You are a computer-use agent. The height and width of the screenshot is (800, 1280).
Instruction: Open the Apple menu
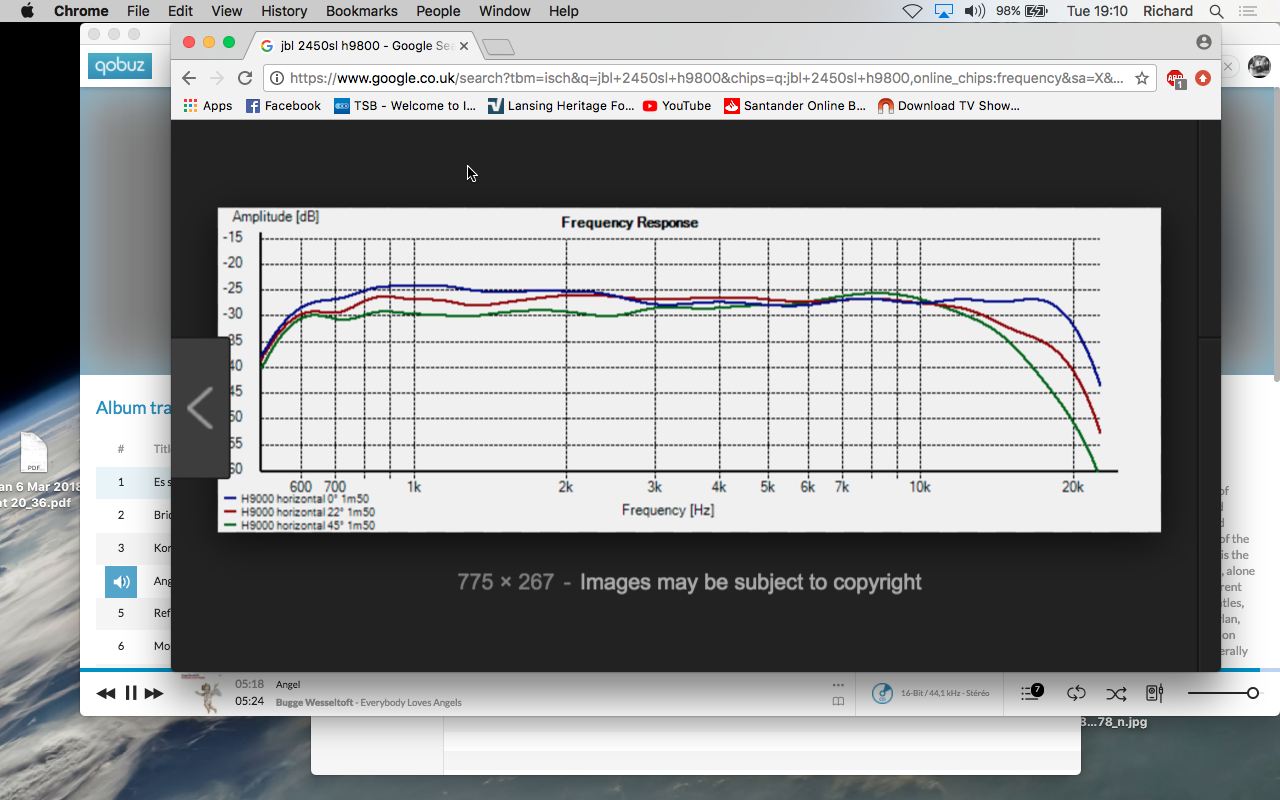27,11
